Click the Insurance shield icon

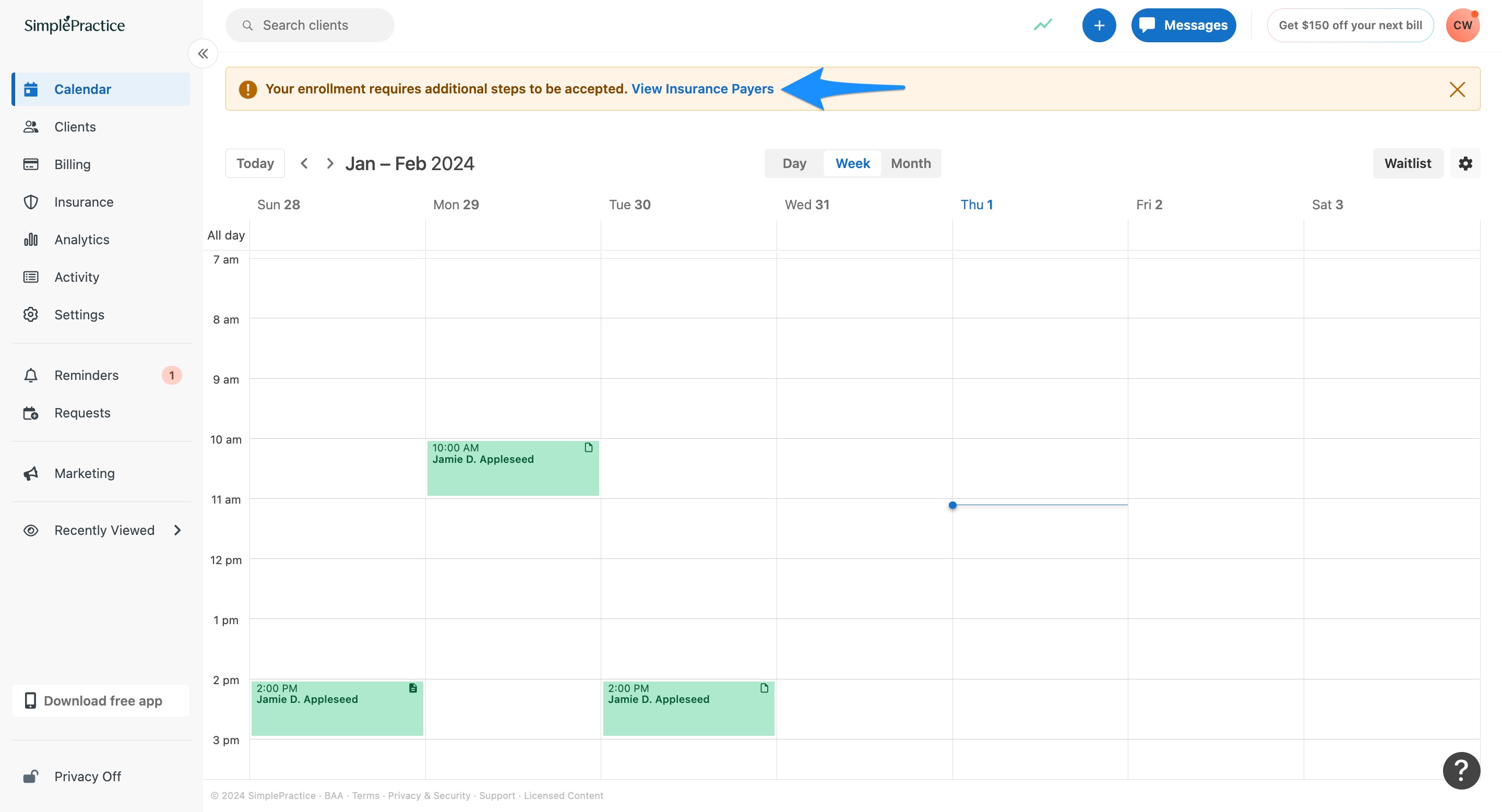click(31, 201)
